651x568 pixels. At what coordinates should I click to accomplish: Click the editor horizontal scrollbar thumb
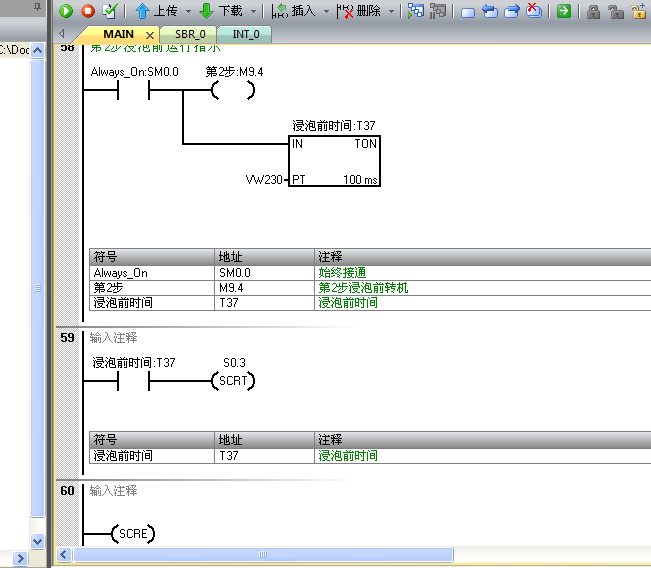(263, 554)
